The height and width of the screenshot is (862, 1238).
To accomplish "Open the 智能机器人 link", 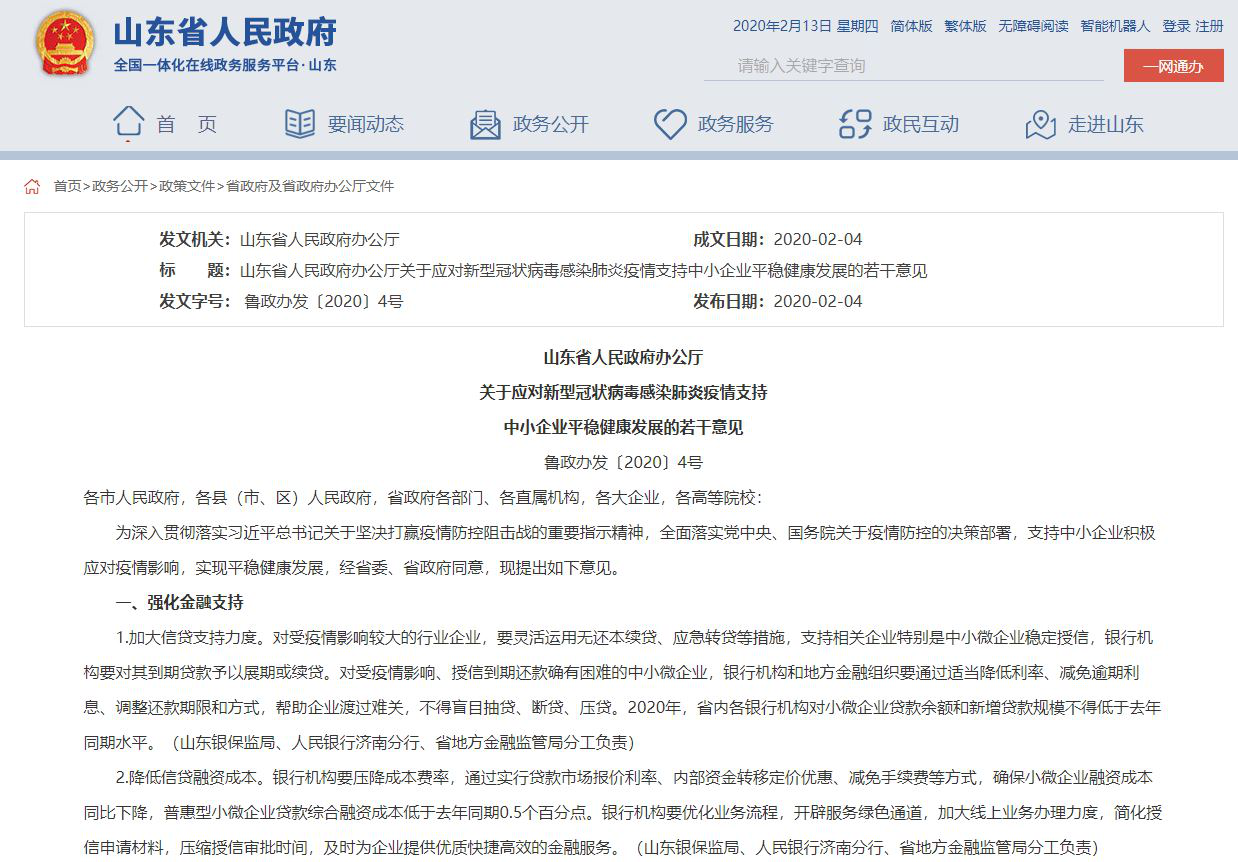I will pos(1115,26).
